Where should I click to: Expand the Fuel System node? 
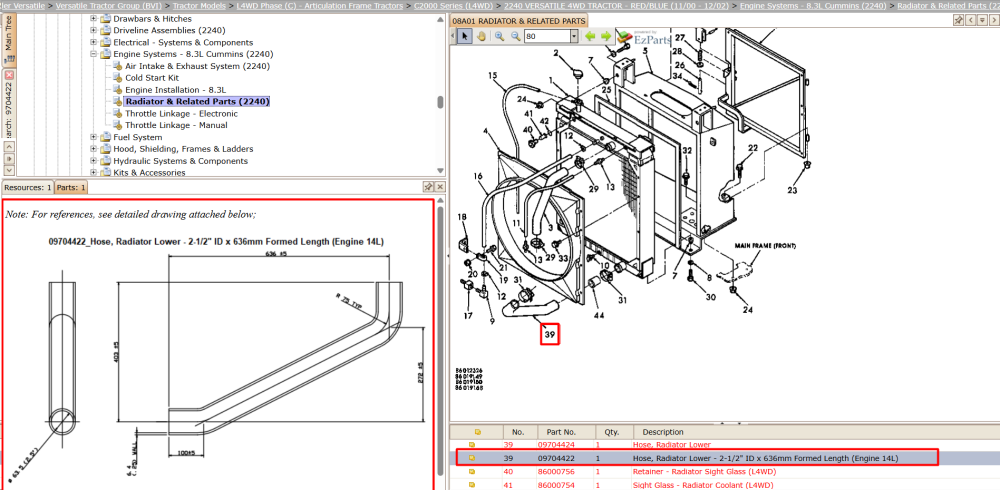pyautogui.click(x=94, y=137)
